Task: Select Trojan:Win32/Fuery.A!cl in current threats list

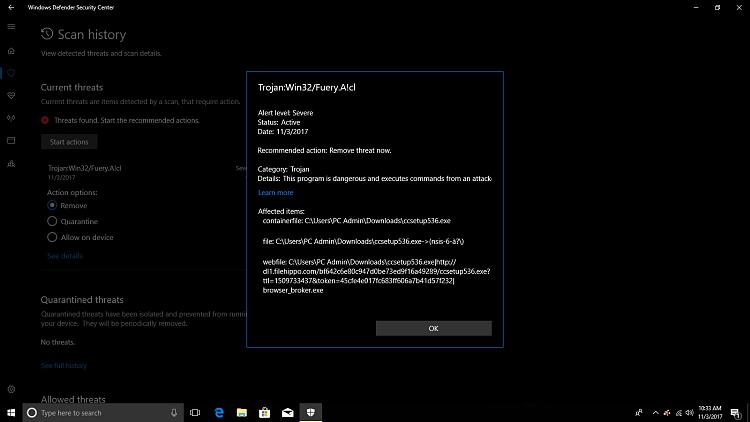Action: 85,168
